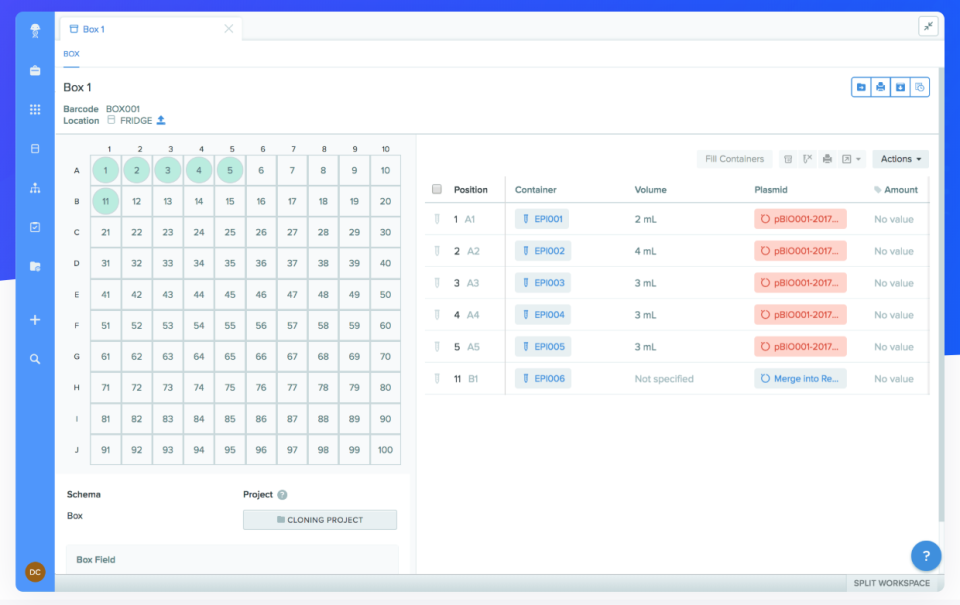Open the Actions dropdown

point(898,159)
